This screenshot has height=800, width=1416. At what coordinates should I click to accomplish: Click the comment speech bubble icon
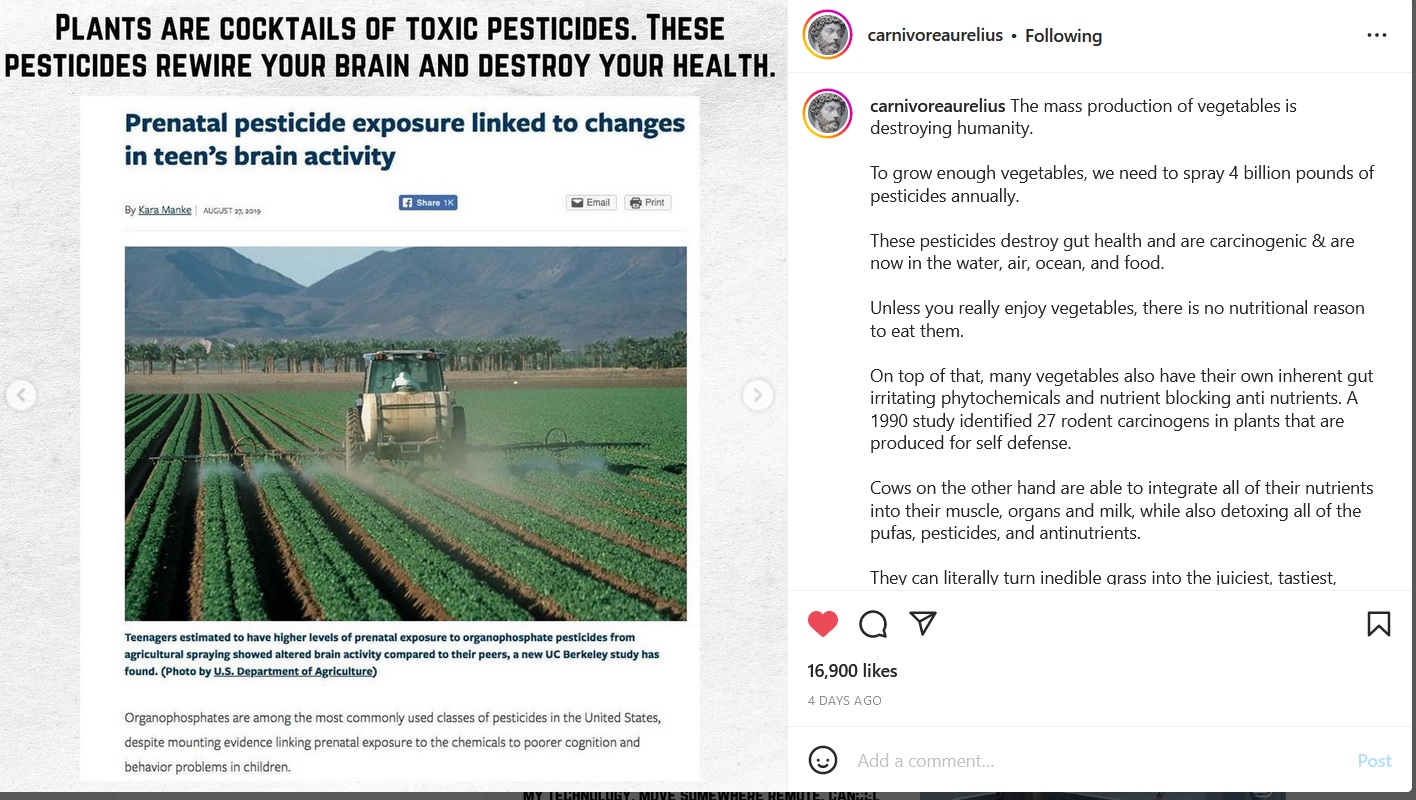(873, 624)
